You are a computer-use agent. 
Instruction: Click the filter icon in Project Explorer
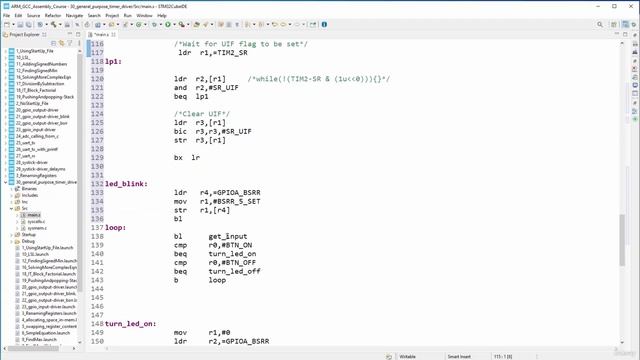pyautogui.click(x=70, y=42)
